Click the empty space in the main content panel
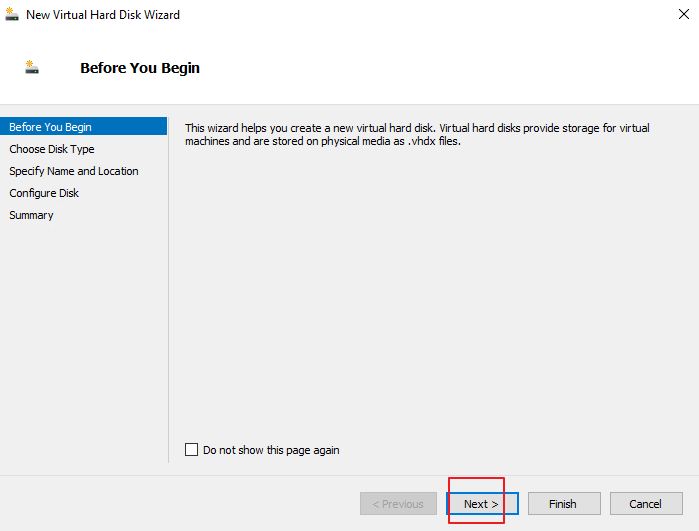The image size is (699, 531). point(430,300)
